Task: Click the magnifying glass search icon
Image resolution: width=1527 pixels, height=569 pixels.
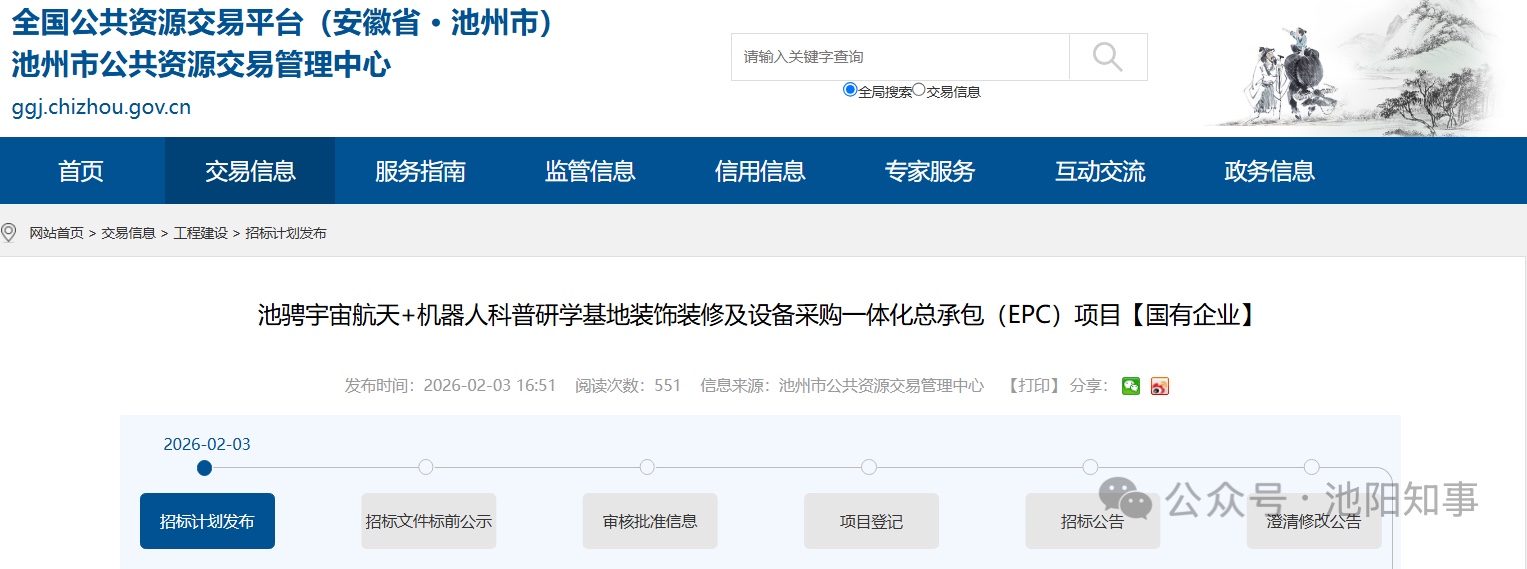Action: point(1107,57)
